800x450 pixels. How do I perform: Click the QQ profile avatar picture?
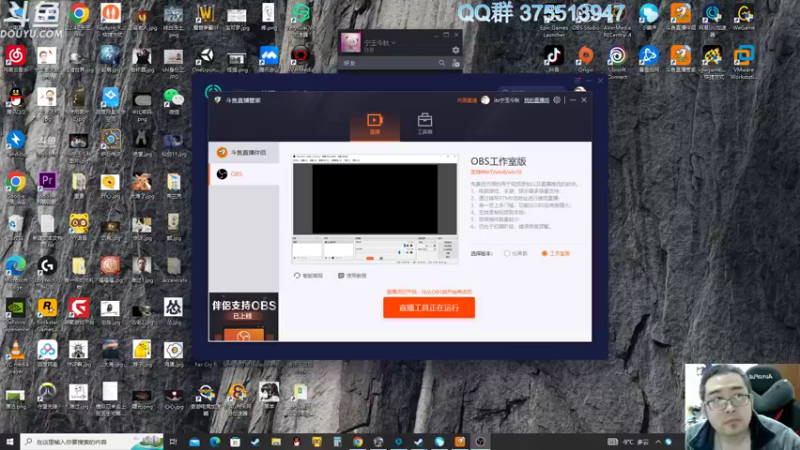(351, 43)
